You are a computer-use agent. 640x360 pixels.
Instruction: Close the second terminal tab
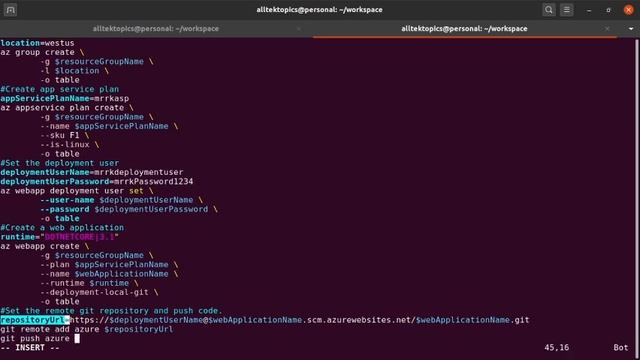tap(607, 29)
